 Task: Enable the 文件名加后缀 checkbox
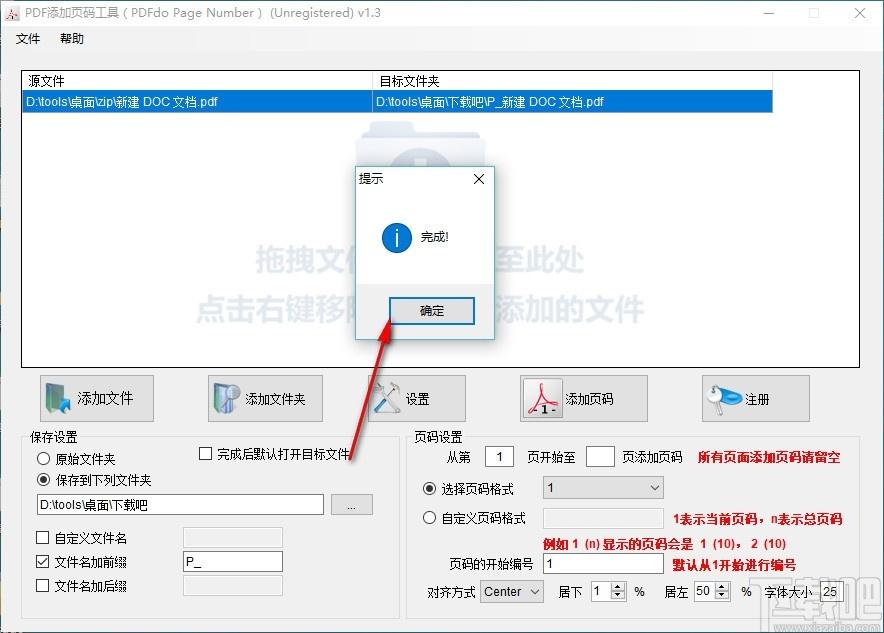pos(42,586)
